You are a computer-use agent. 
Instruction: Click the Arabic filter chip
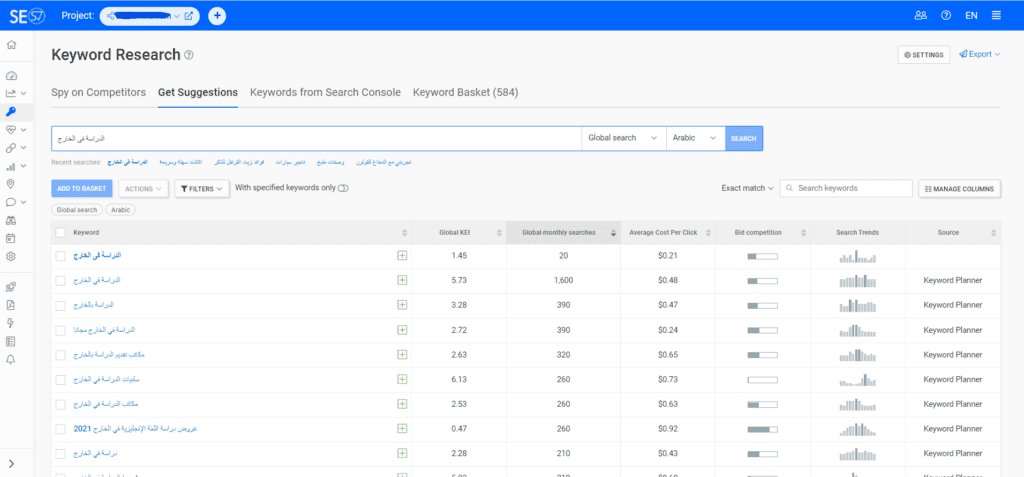coord(121,210)
